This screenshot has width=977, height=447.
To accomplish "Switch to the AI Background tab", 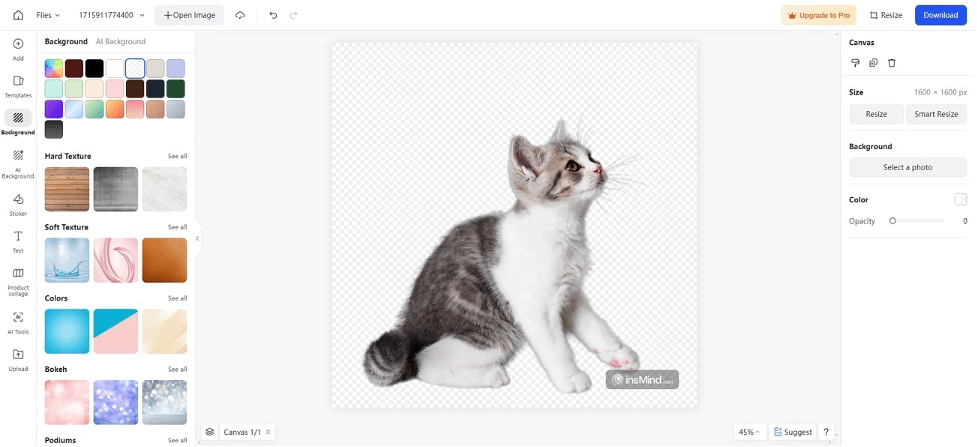I will [121, 42].
